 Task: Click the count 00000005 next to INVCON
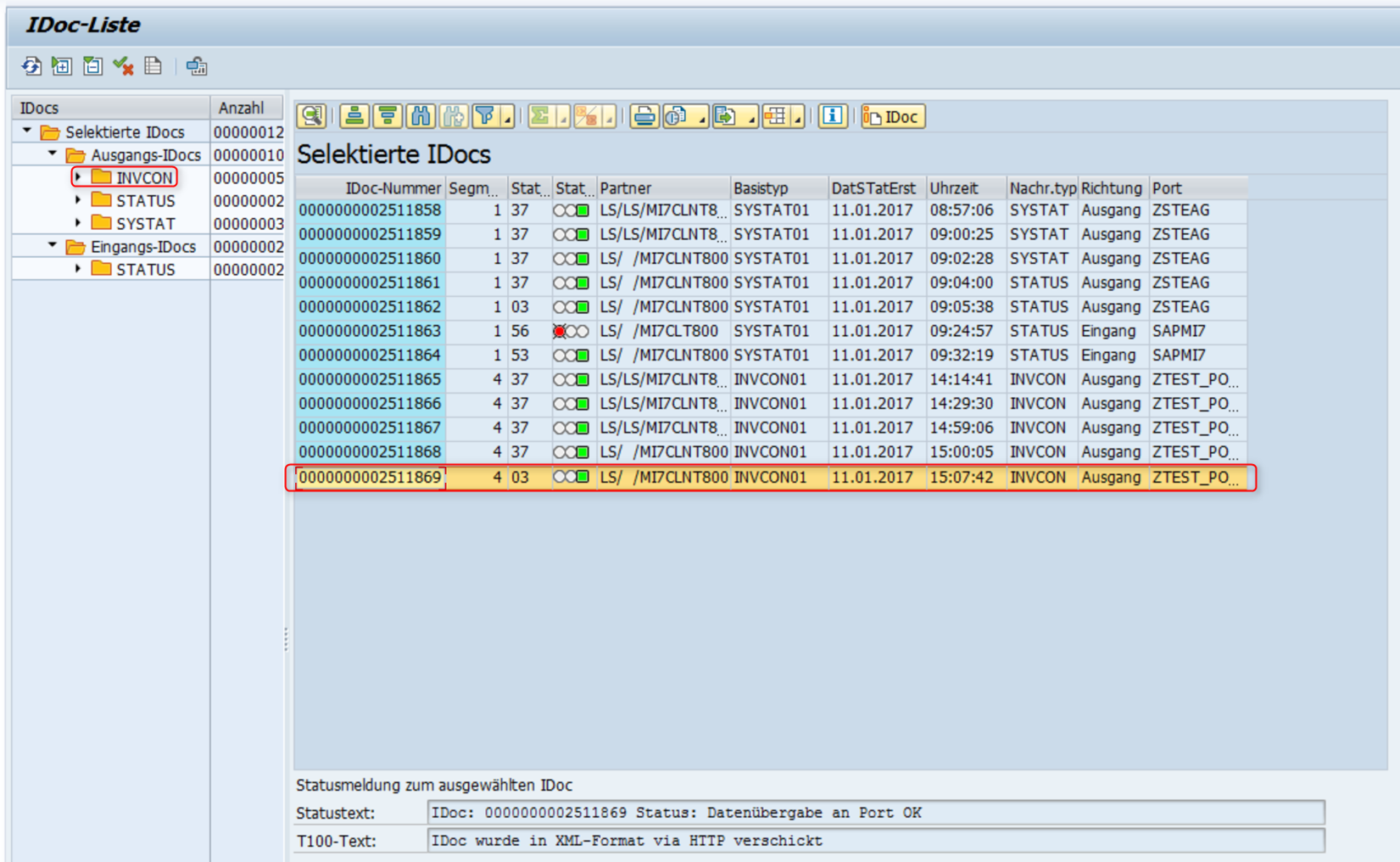click(x=248, y=177)
